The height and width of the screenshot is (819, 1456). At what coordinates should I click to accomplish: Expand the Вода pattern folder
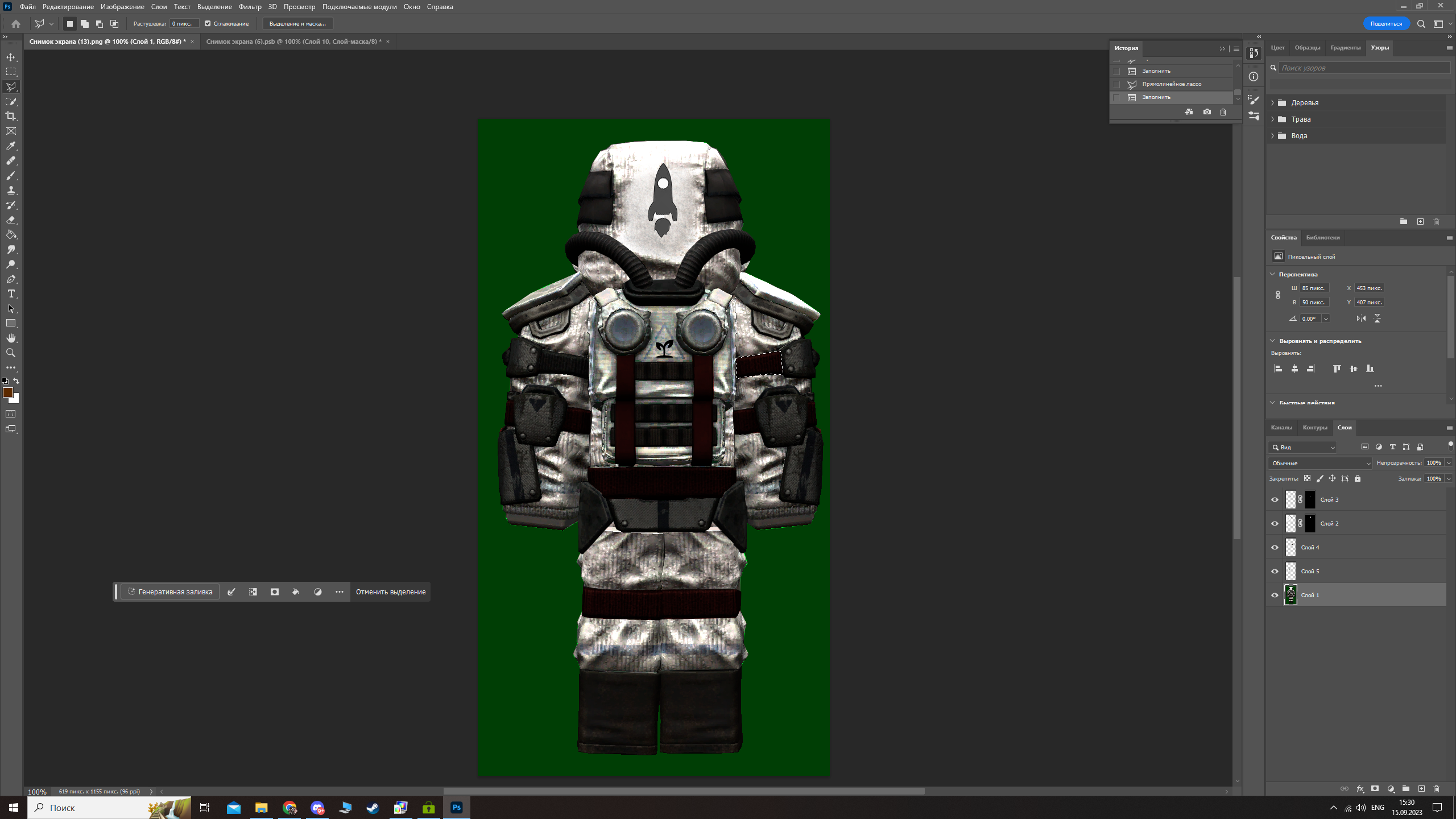(x=1272, y=136)
